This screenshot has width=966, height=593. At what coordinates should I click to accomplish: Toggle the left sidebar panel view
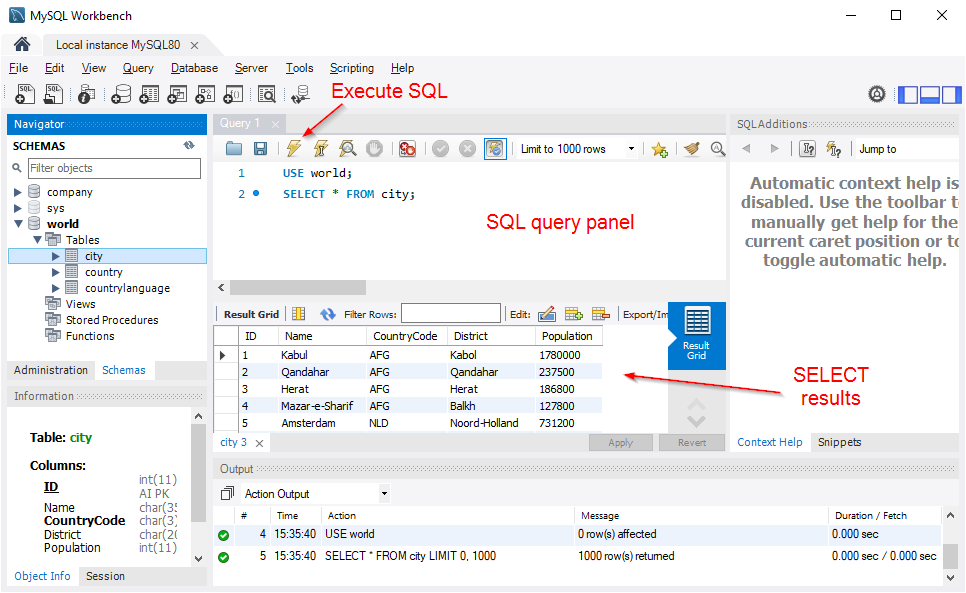908,95
